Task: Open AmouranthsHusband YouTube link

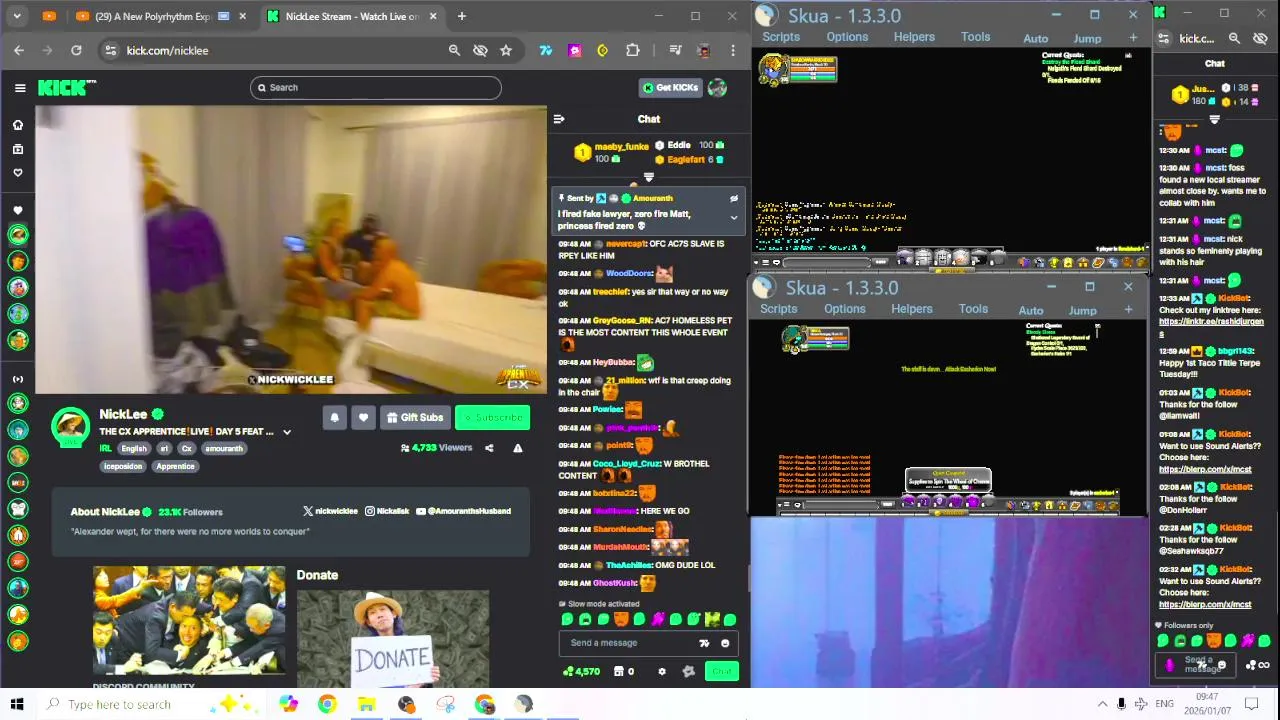Action: pyautogui.click(x=463, y=511)
